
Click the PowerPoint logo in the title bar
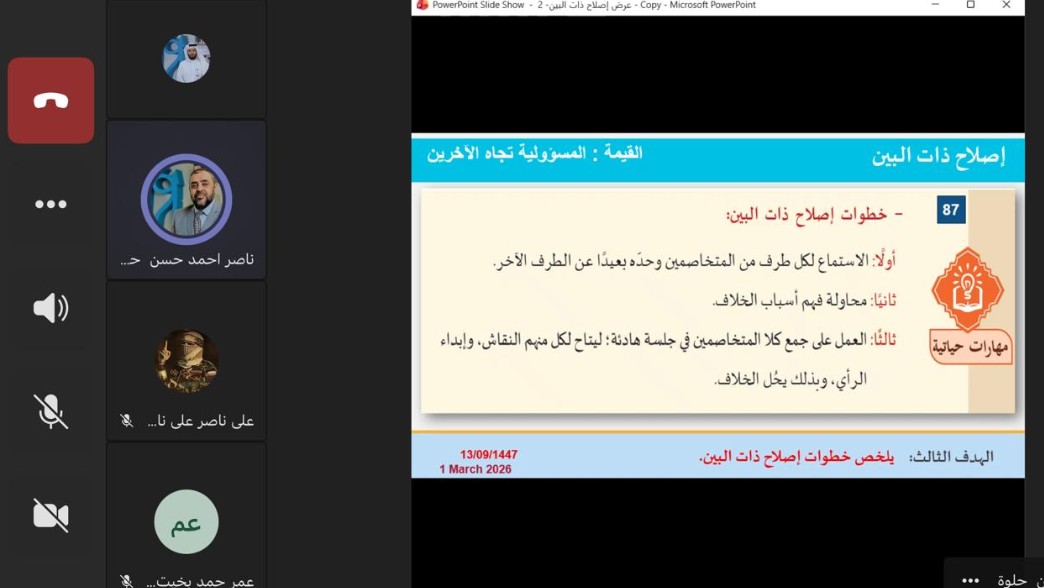pos(422,6)
